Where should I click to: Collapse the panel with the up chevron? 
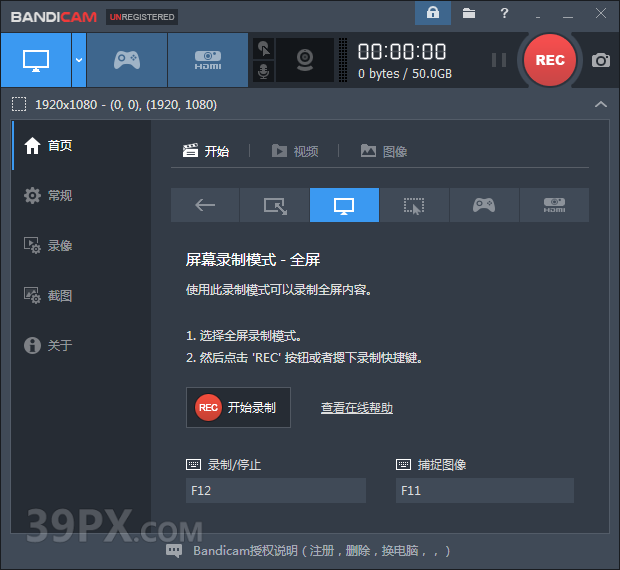coord(601,104)
